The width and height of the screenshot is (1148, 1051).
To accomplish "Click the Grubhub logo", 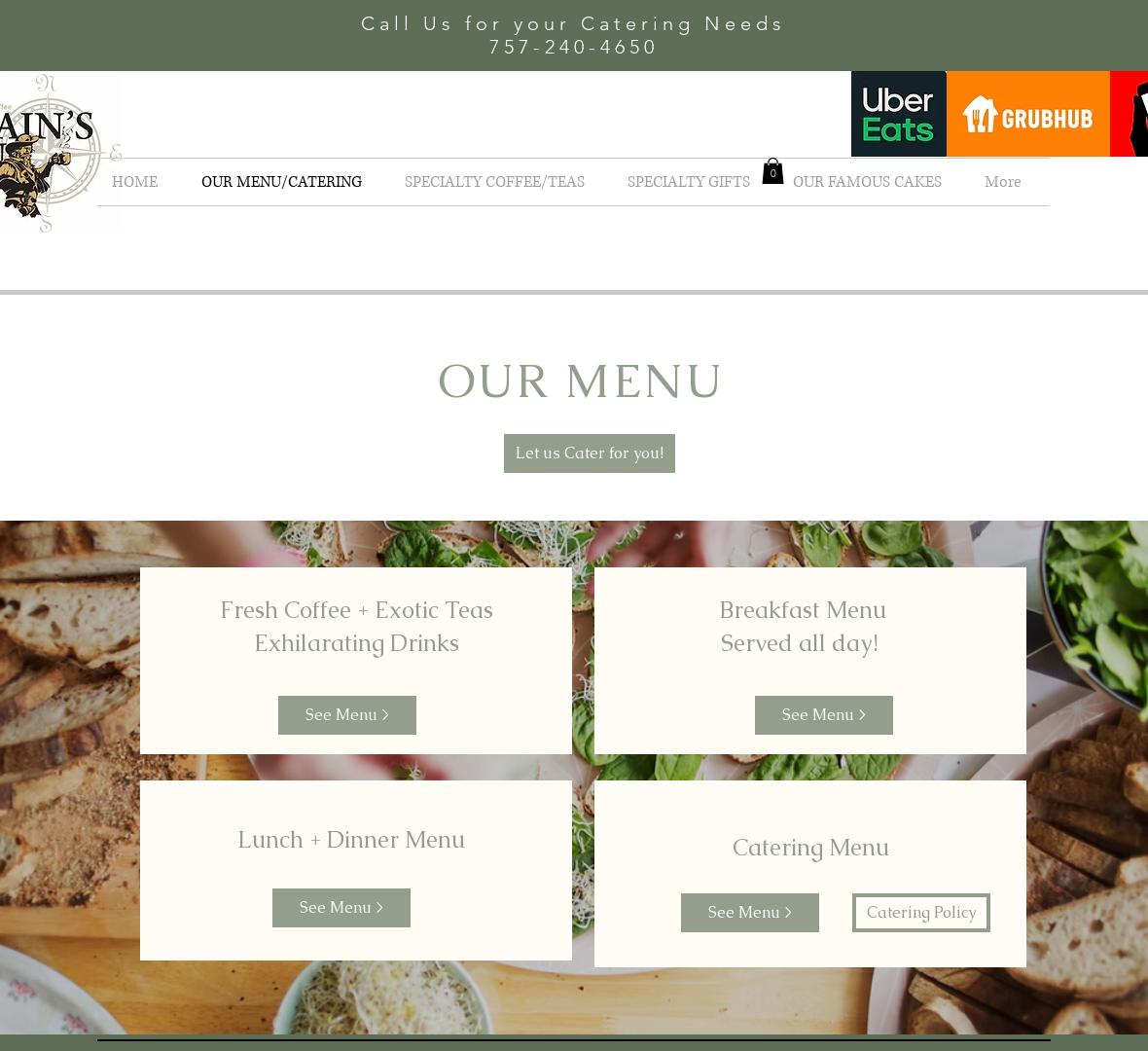I will pos(1028,114).
